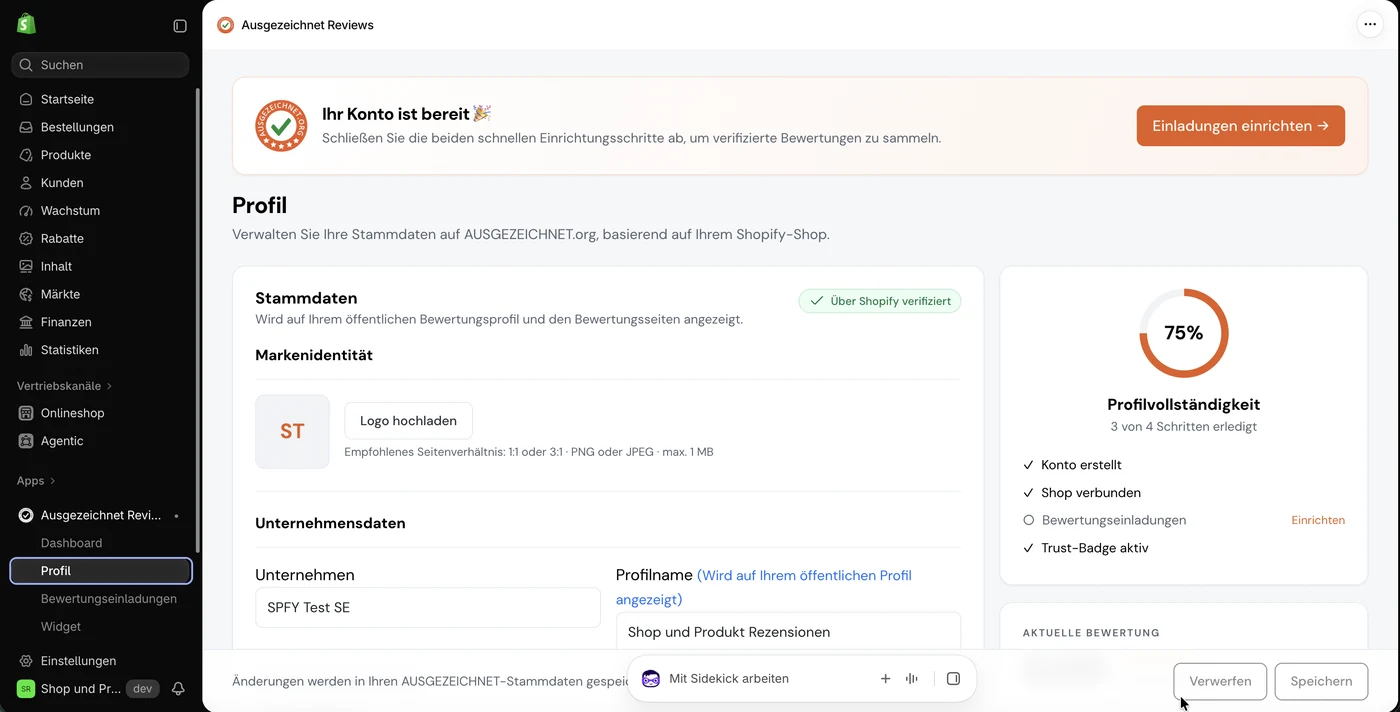This screenshot has width=1400, height=712.
Task: Open notifications bell icon
Action: 178,689
